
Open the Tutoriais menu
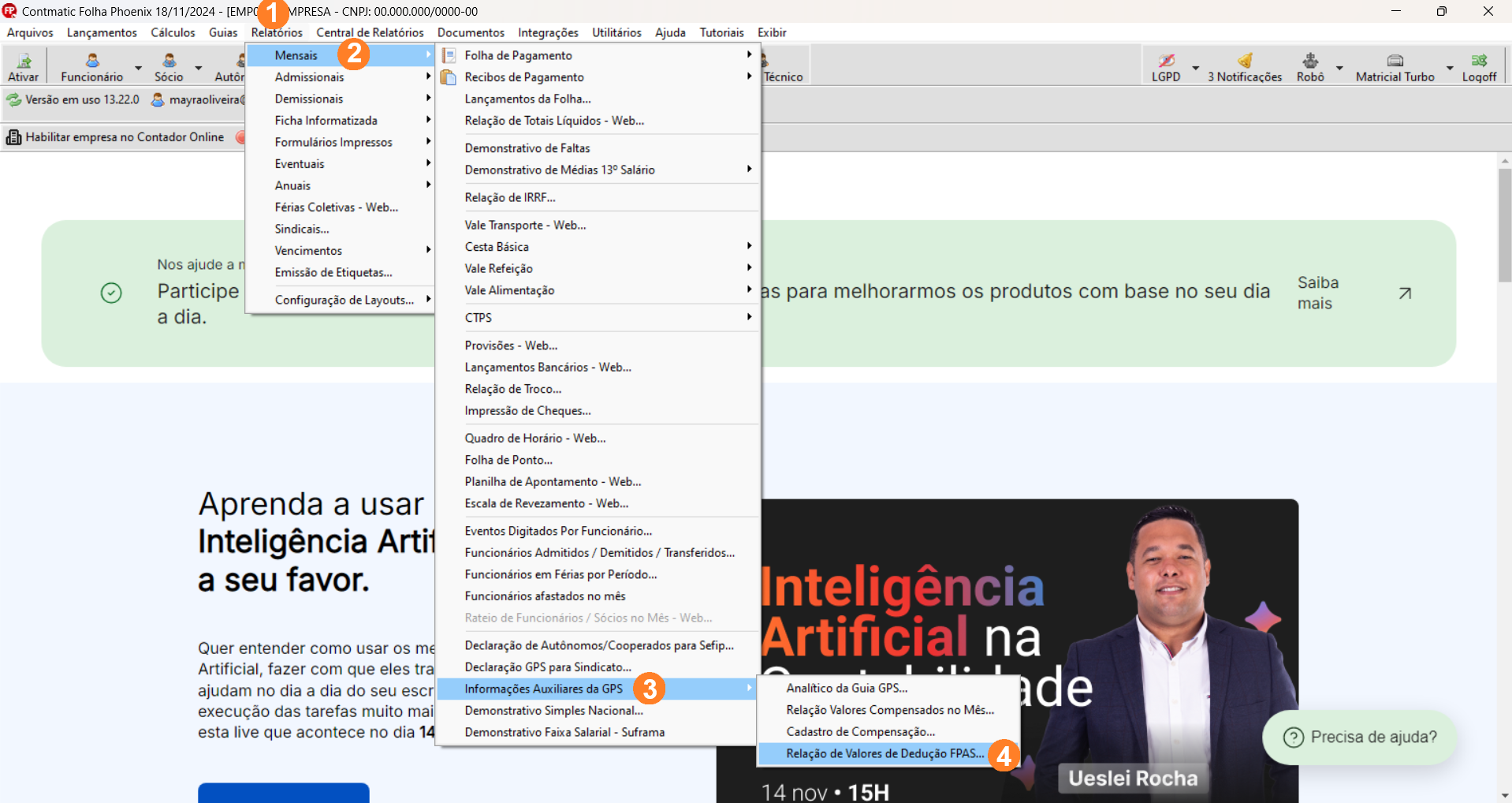(721, 32)
